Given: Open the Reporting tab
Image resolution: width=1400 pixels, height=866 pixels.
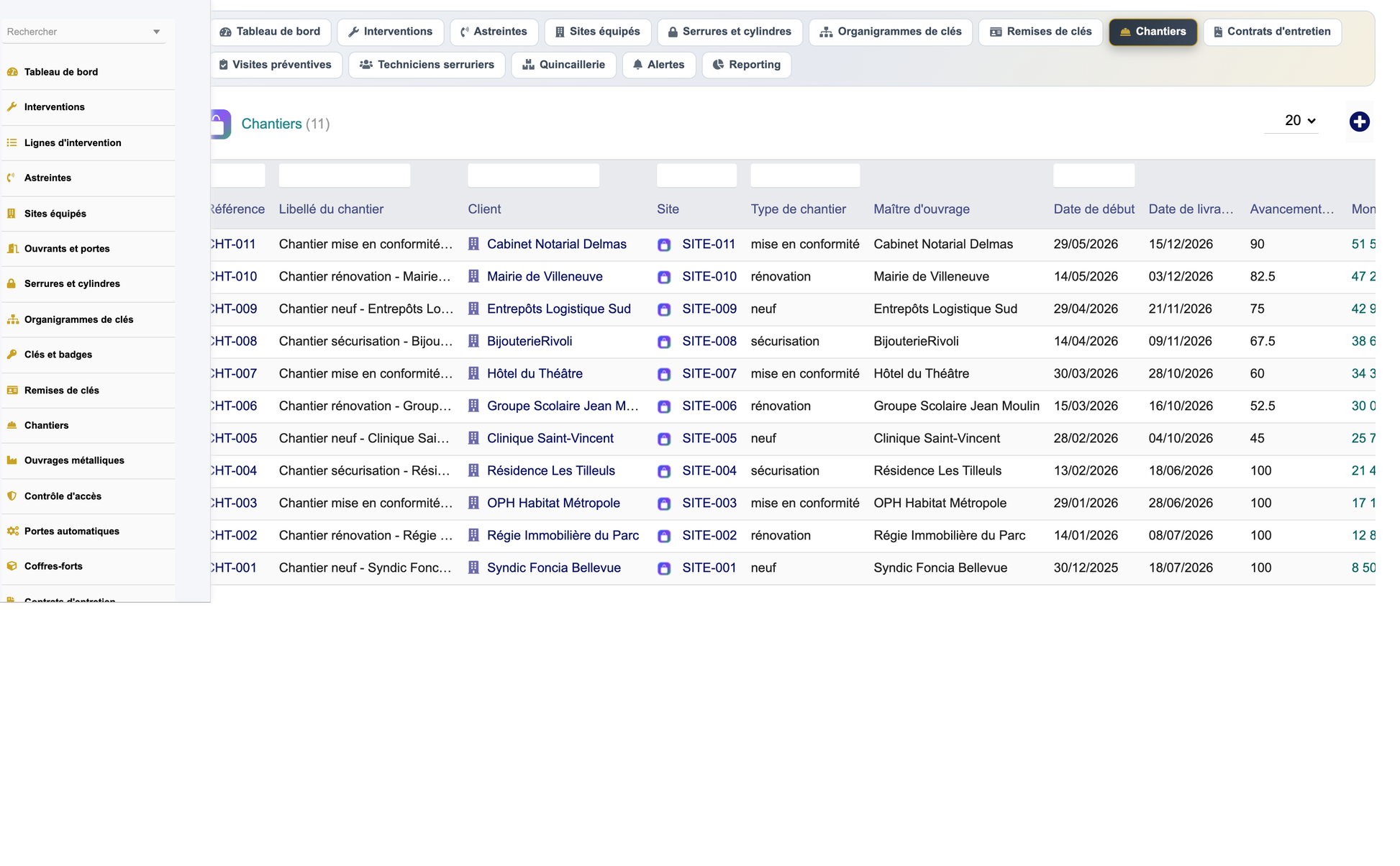Looking at the screenshot, I should [747, 65].
